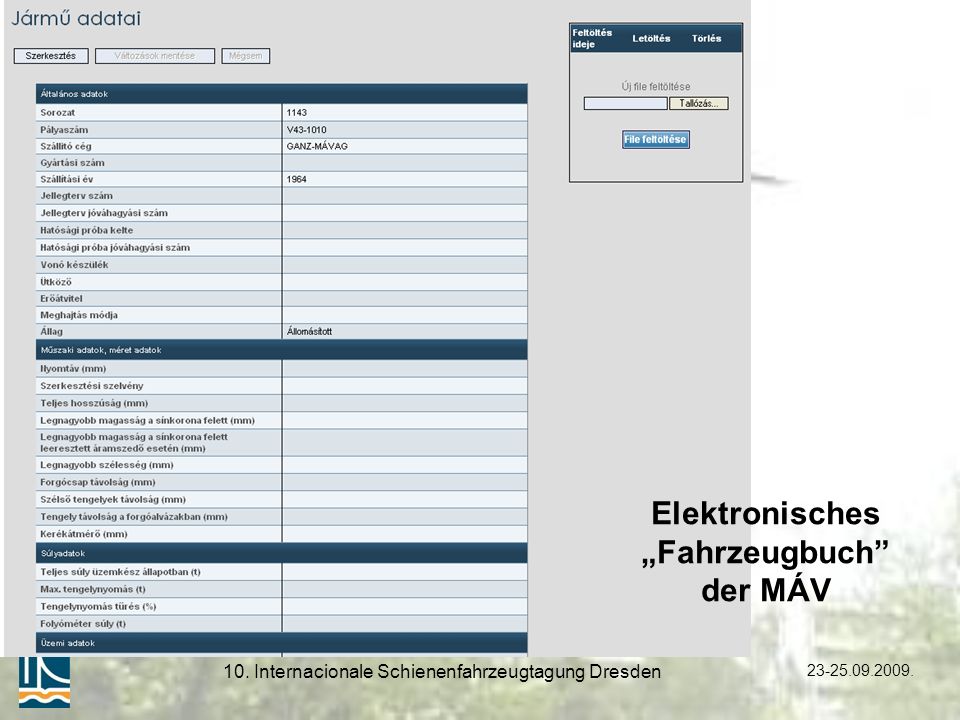The width and height of the screenshot is (960, 720).
Task: Click the Folyóméter súly (t) label
Action: coord(83,623)
